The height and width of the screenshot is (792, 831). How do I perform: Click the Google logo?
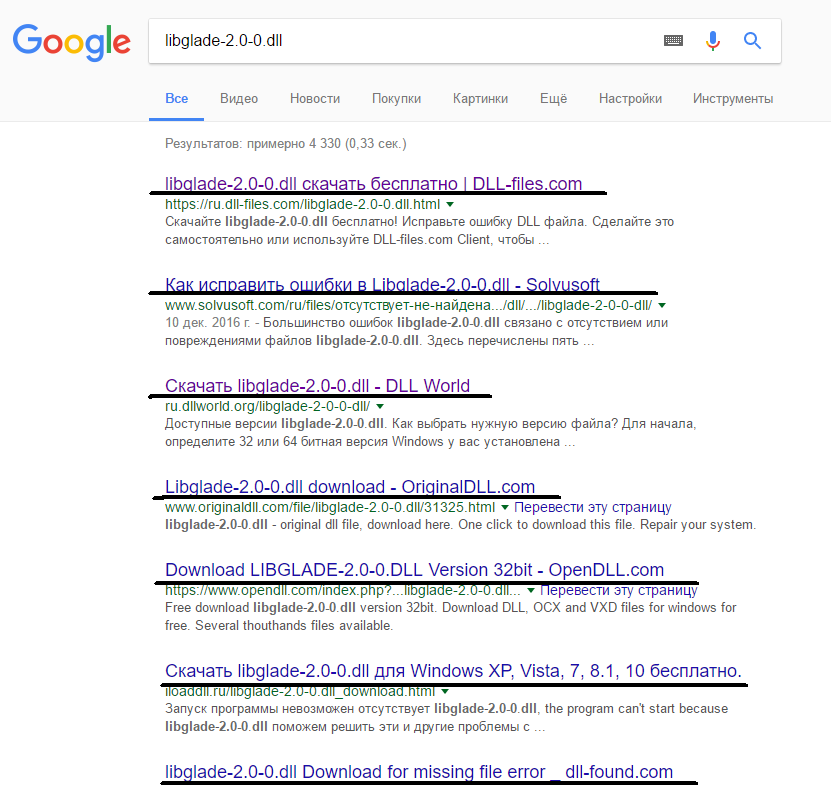pyautogui.click(x=72, y=42)
